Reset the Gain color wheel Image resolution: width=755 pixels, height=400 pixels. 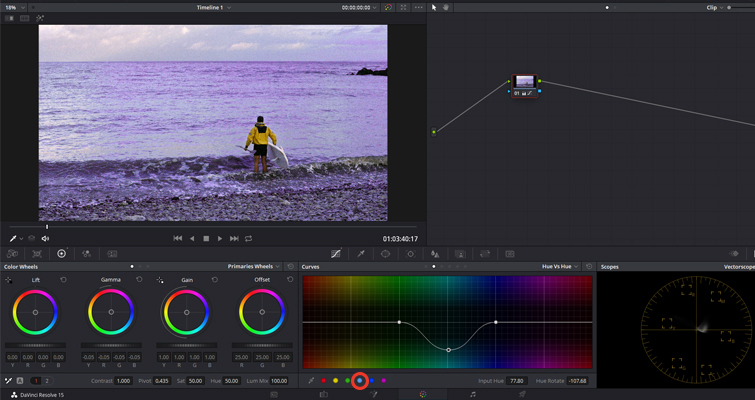(215, 280)
